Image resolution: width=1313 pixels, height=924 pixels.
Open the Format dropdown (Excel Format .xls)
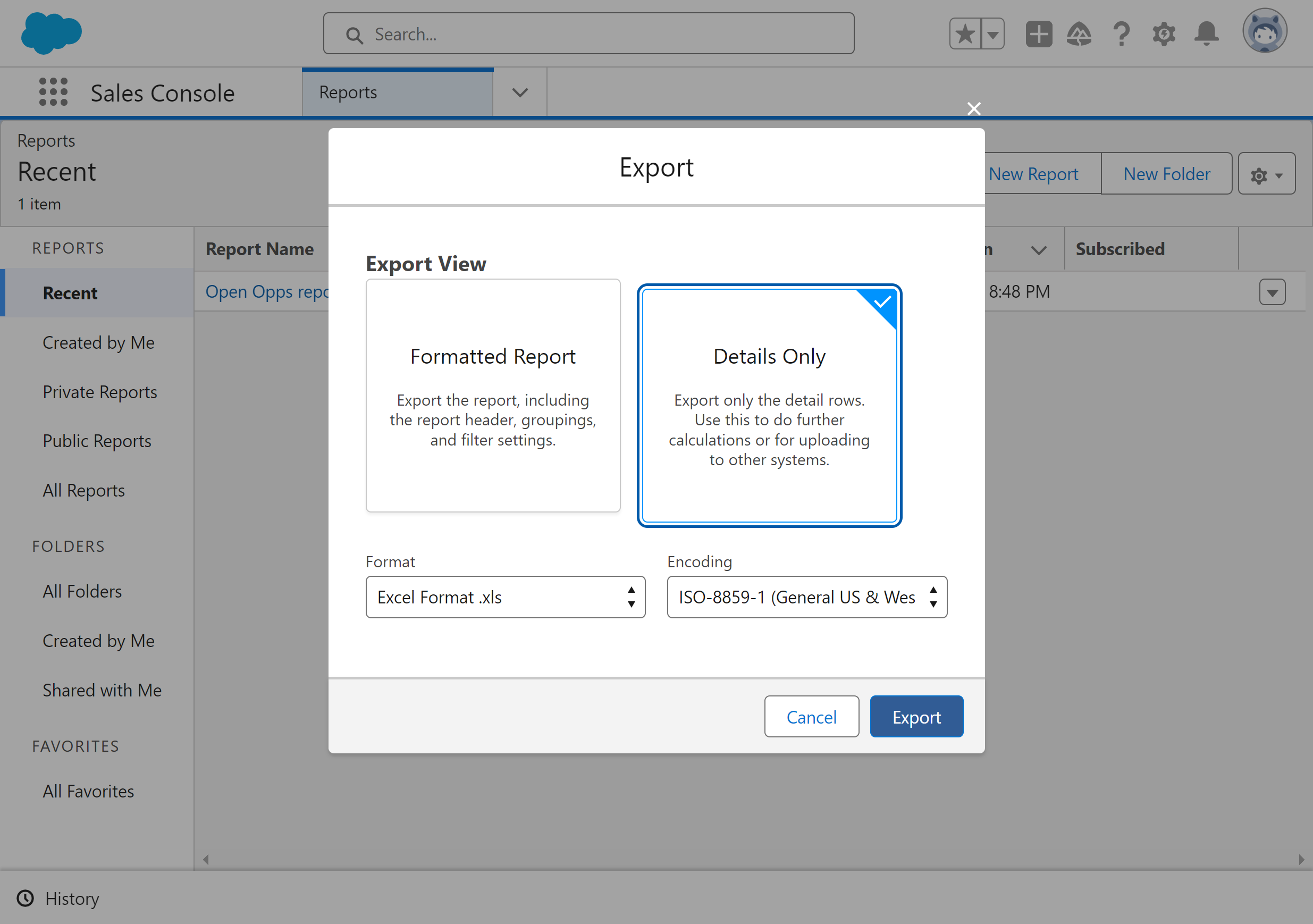click(506, 597)
